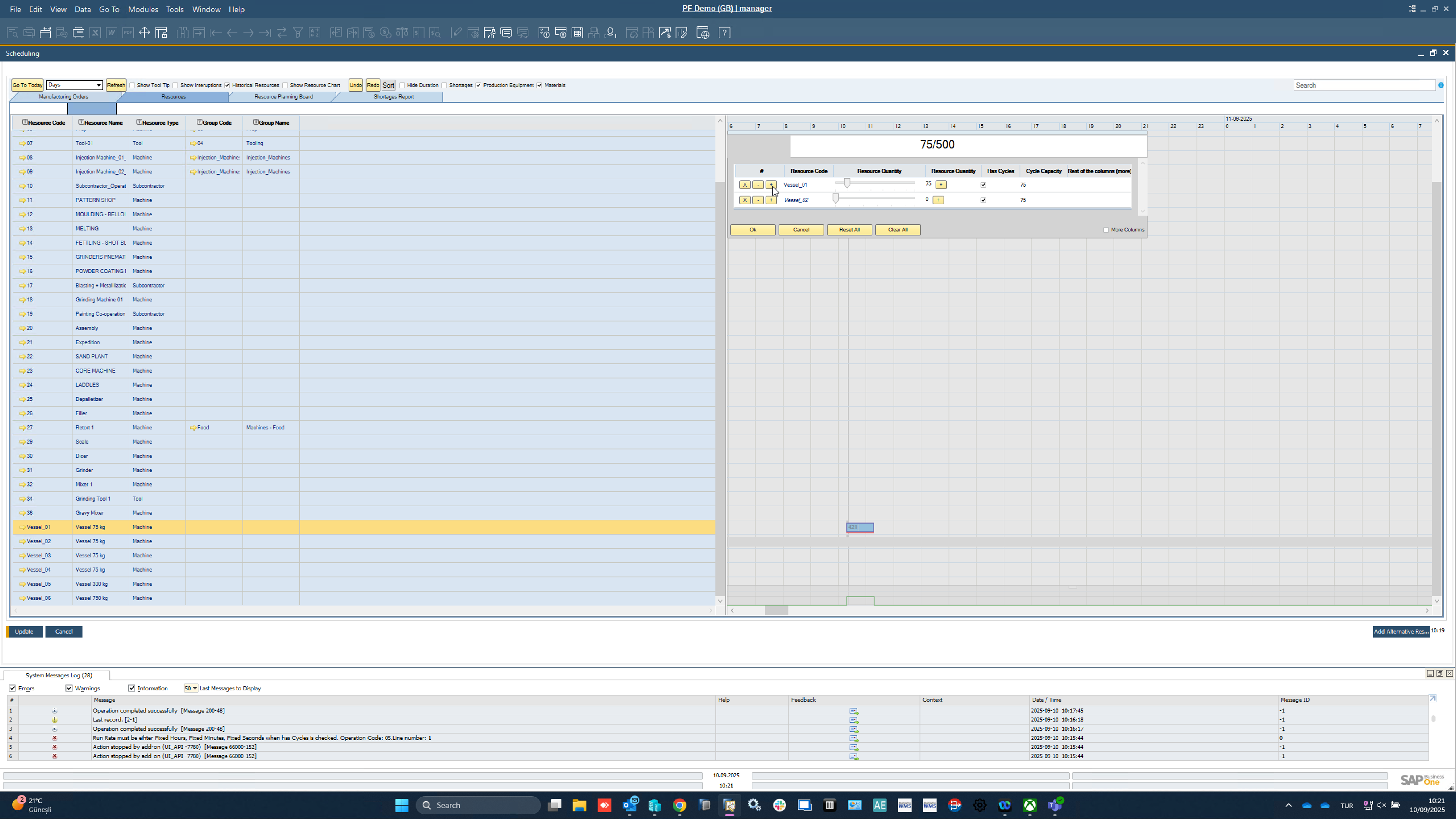Click the Messages/Alerts overview toolbar icon
The width and height of the screenshot is (1456, 819).
pyautogui.click(x=506, y=33)
